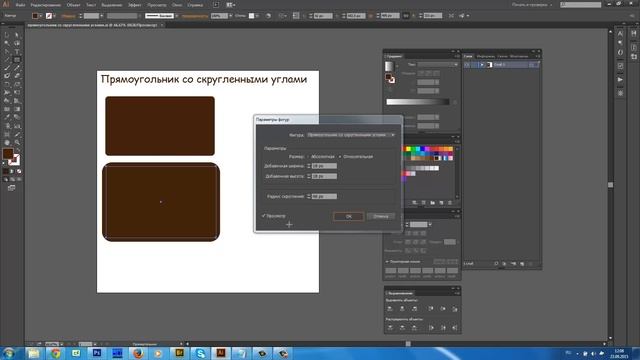Open the gradient Type dropdown
Image resolution: width=640 pixels, height=360 pixels.
(438, 64)
